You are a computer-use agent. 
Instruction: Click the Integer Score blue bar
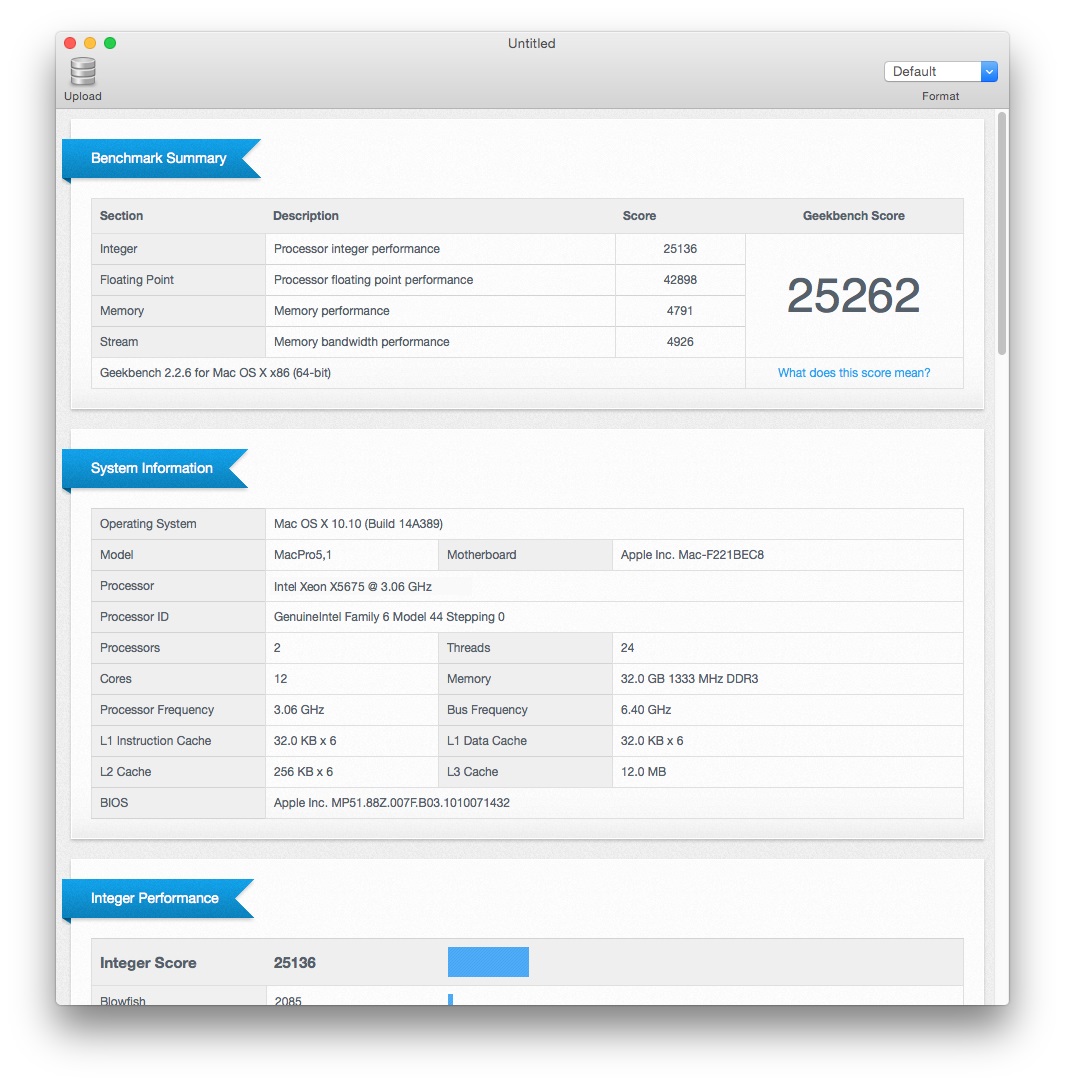click(488, 963)
